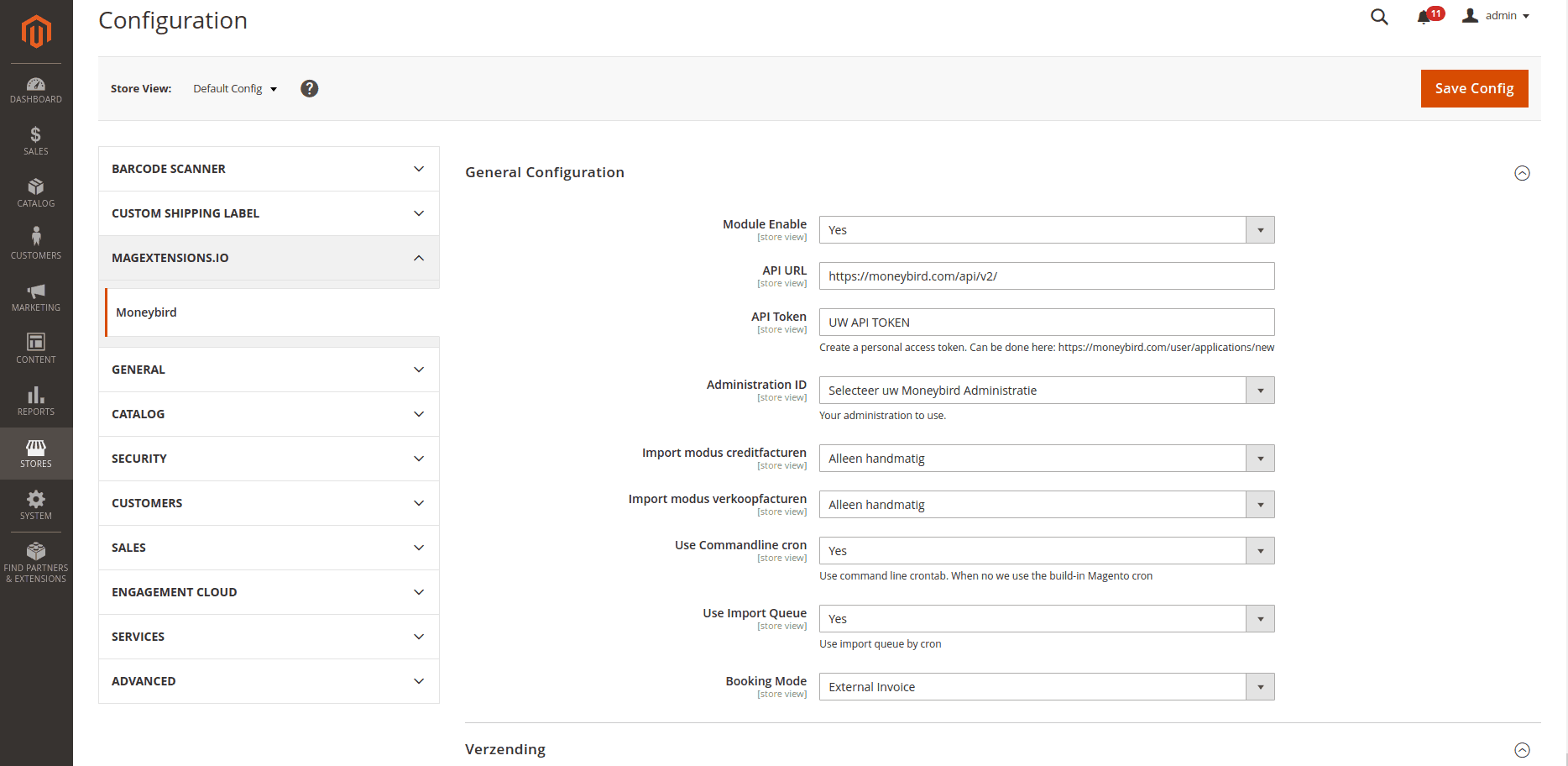Expand the Advanced config section
Image resolution: width=1568 pixels, height=766 pixels.
[x=269, y=681]
